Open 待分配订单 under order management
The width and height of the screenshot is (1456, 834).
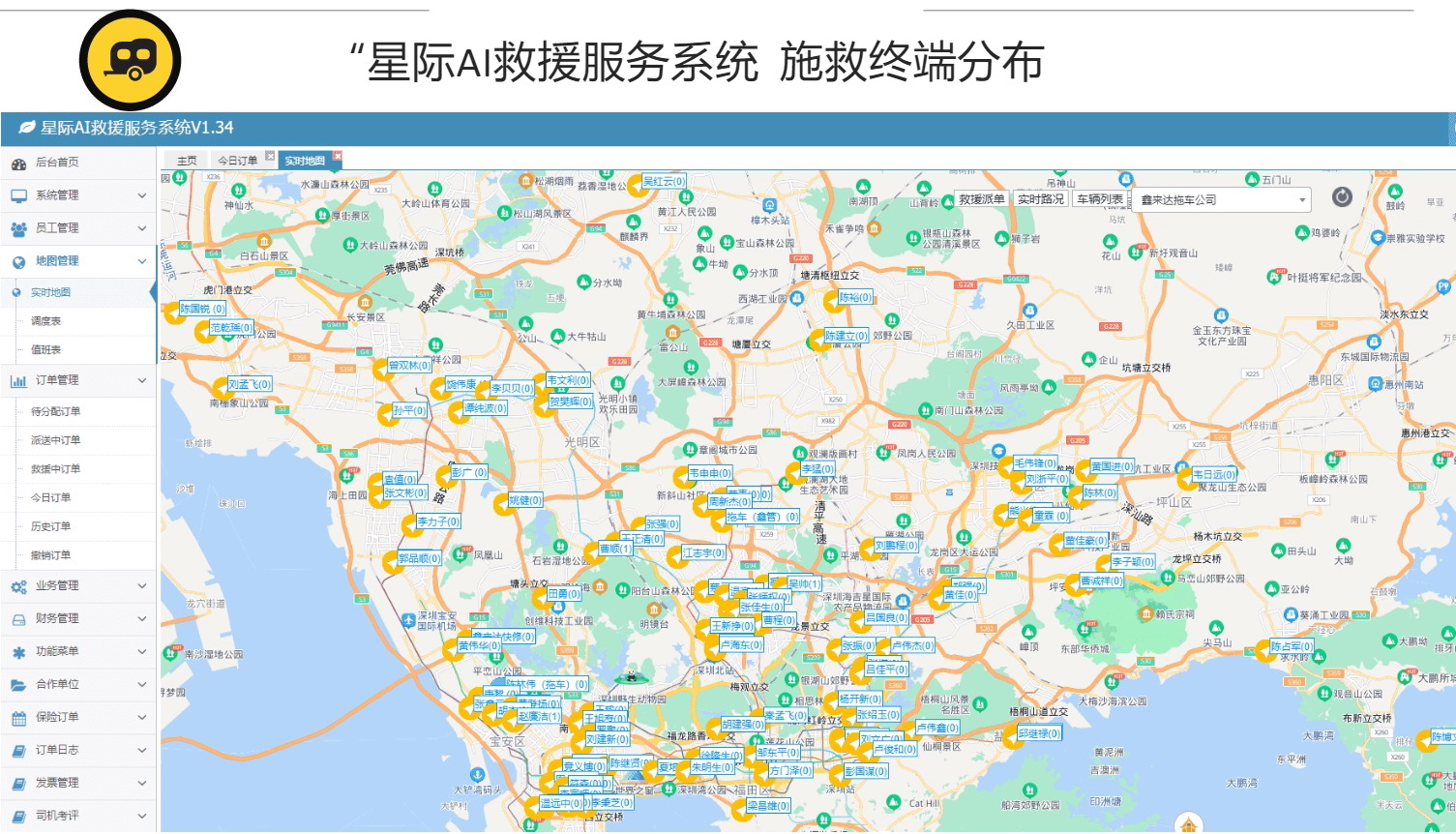pos(55,412)
